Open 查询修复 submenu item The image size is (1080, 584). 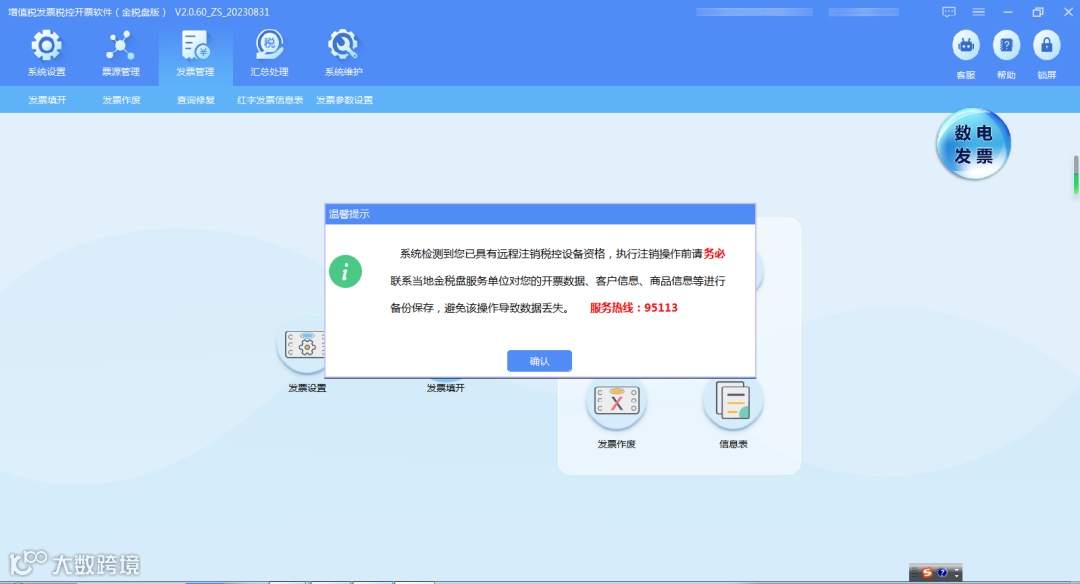(x=196, y=100)
